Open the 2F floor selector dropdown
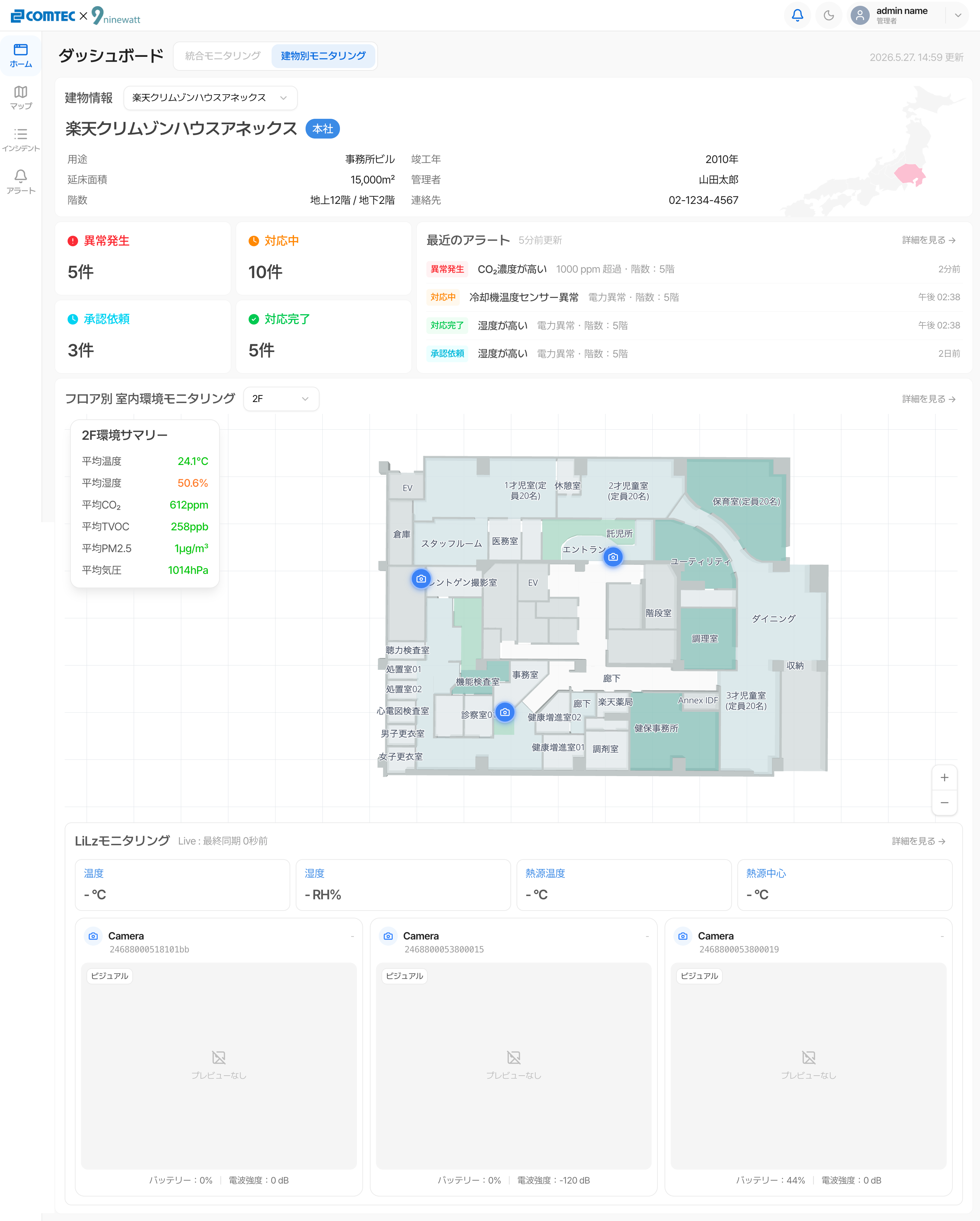Image resolution: width=980 pixels, height=1221 pixels. pyautogui.click(x=281, y=399)
